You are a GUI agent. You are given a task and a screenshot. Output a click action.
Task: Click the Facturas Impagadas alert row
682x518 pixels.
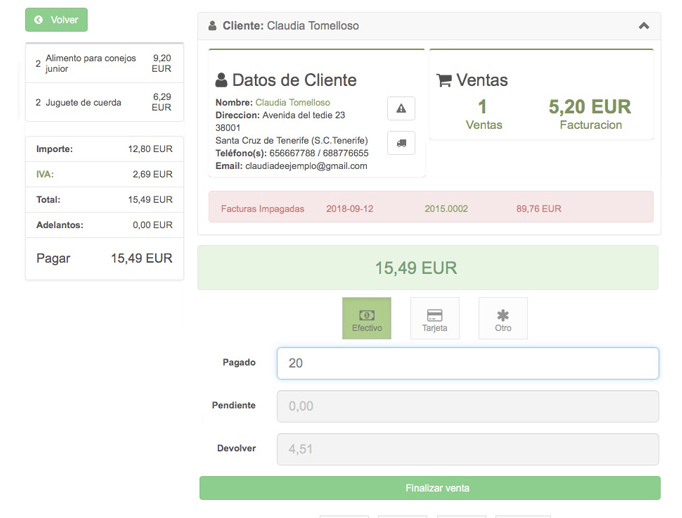click(x=430, y=208)
